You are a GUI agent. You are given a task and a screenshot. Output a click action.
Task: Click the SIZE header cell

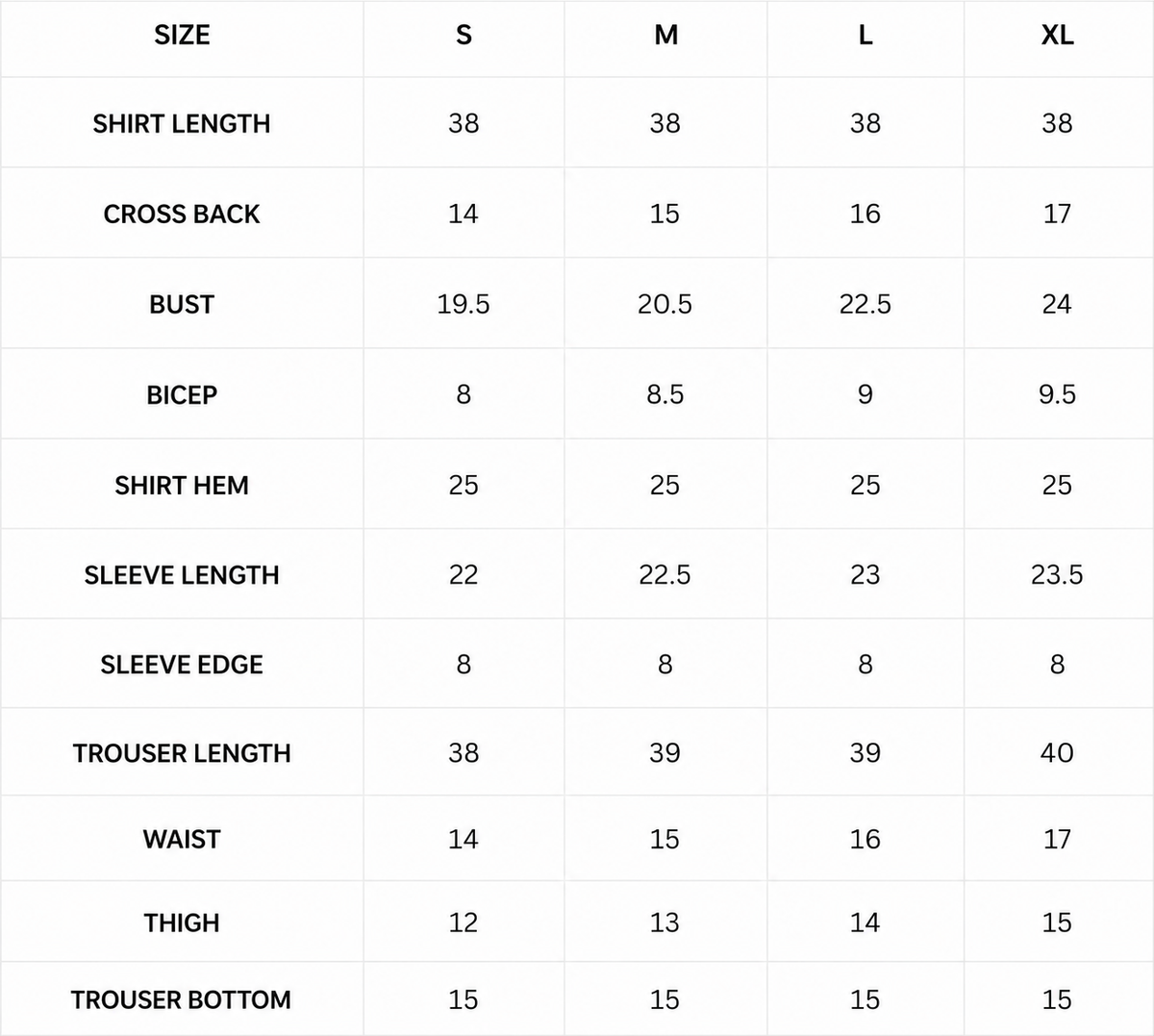[x=182, y=36]
